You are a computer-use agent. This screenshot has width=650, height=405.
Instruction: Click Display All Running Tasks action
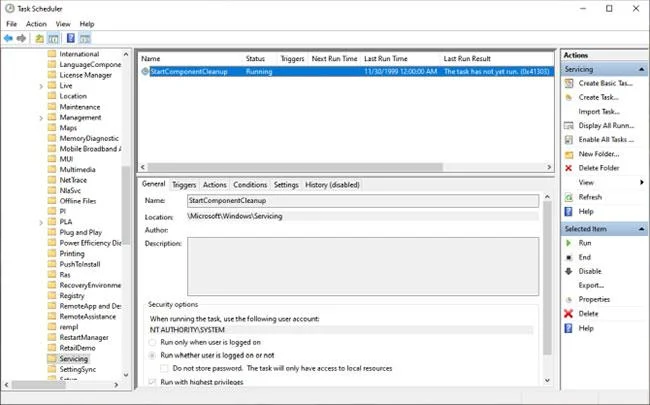606,126
